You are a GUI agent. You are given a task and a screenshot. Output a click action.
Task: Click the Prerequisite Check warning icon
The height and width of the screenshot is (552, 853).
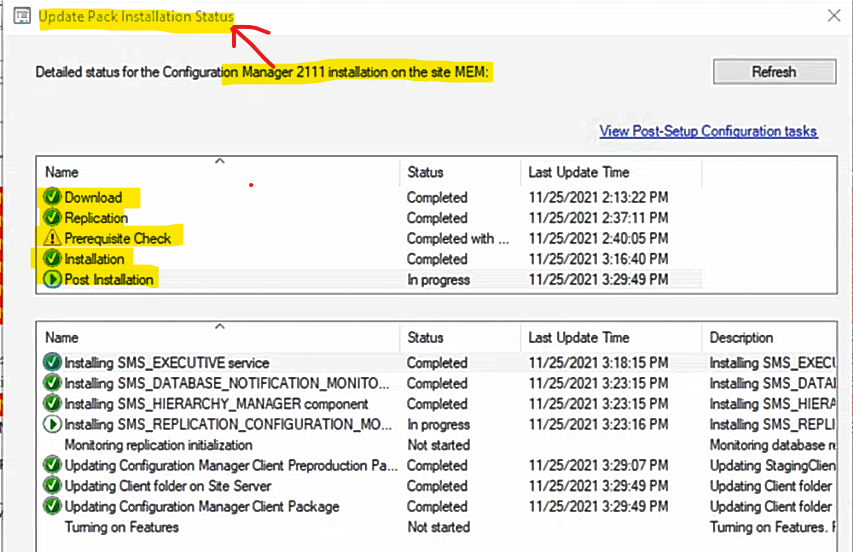click(x=52, y=238)
